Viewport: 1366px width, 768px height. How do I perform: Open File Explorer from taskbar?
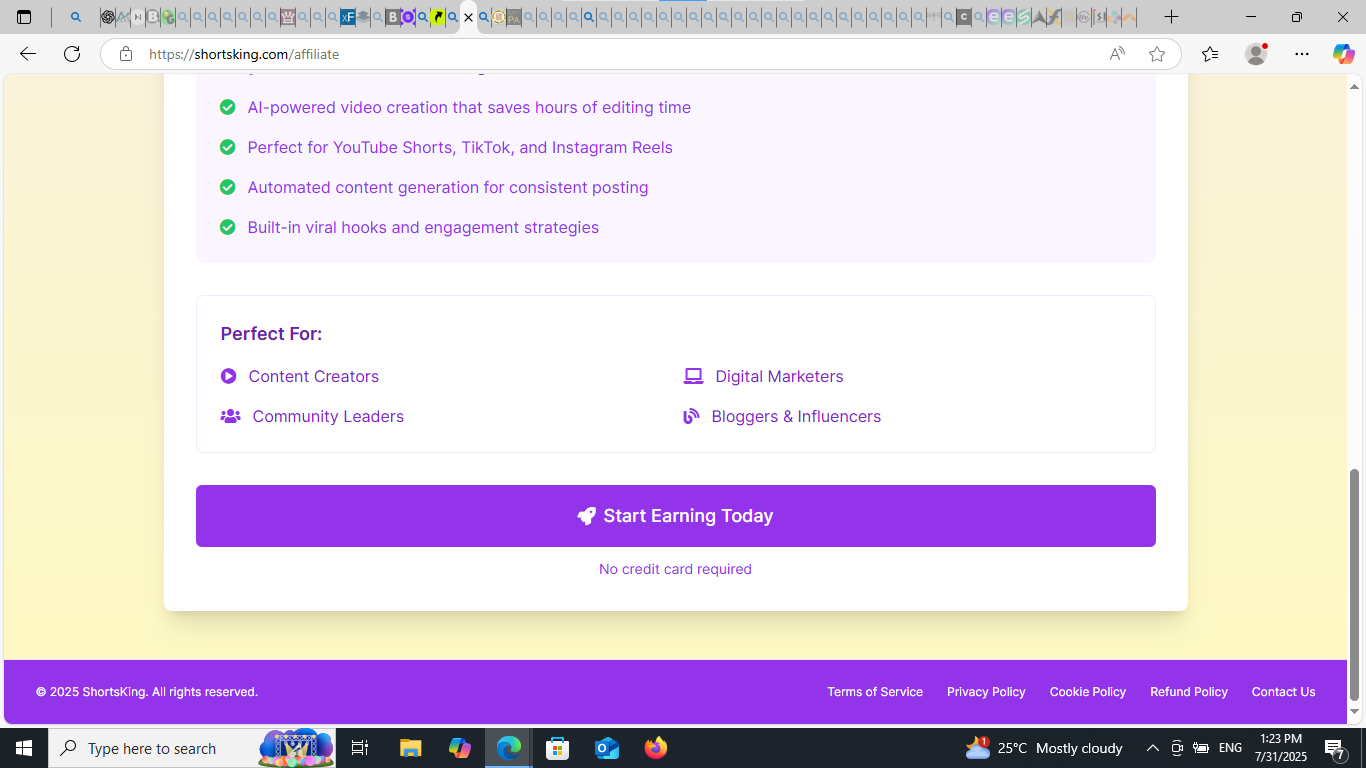click(410, 748)
